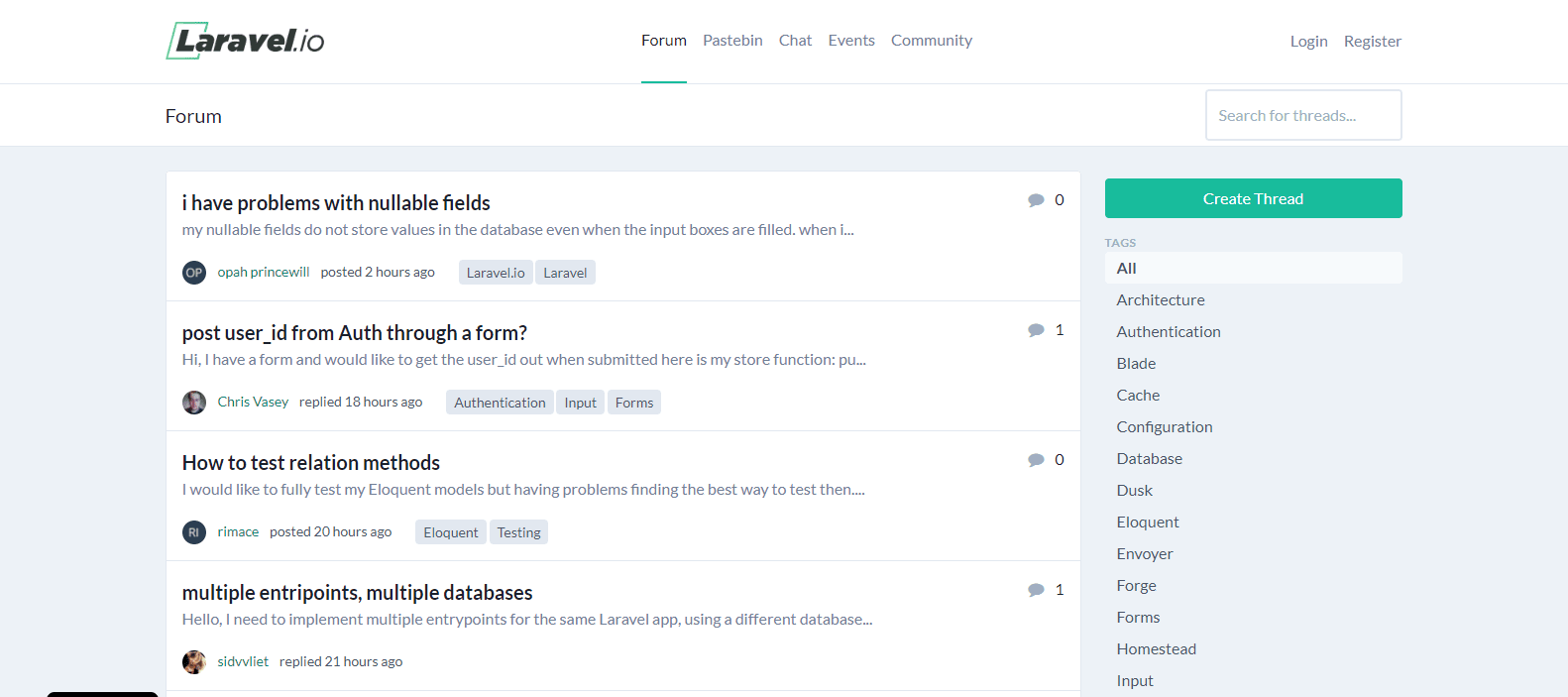Screen dimensions: 1568x697
Task: Click the Laravel.io logo
Action: (x=245, y=41)
